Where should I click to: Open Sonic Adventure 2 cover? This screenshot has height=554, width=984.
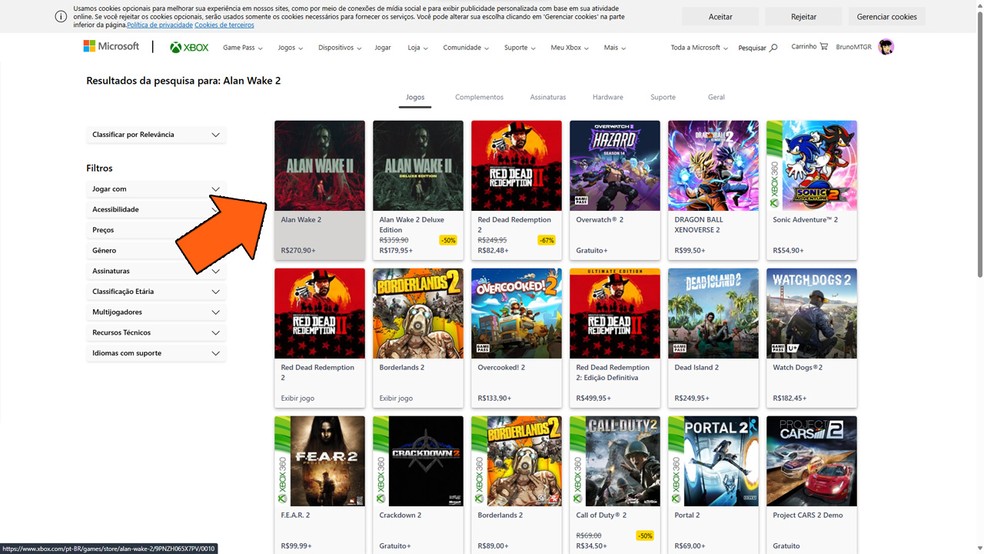pos(811,166)
